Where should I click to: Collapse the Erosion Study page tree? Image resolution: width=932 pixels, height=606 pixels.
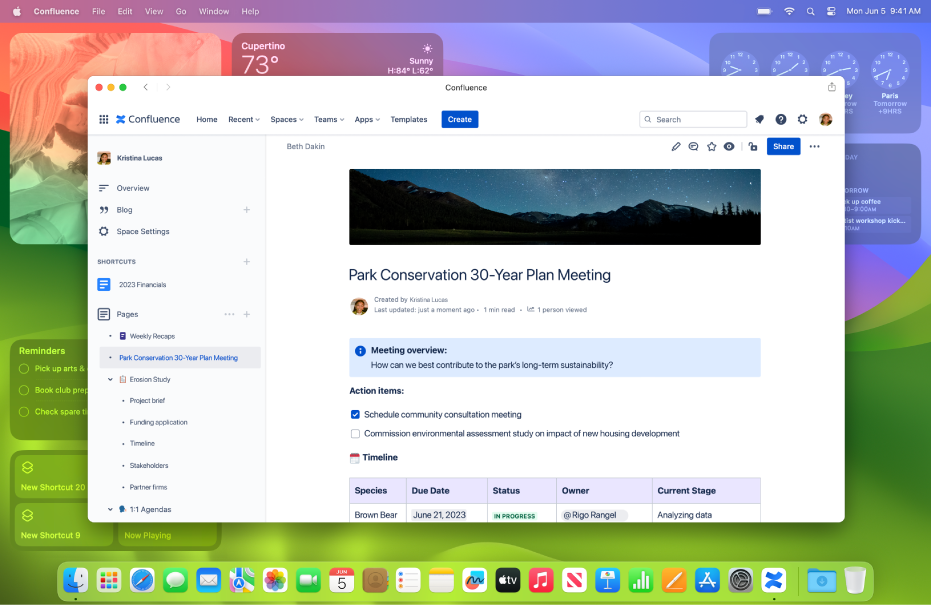tap(110, 380)
